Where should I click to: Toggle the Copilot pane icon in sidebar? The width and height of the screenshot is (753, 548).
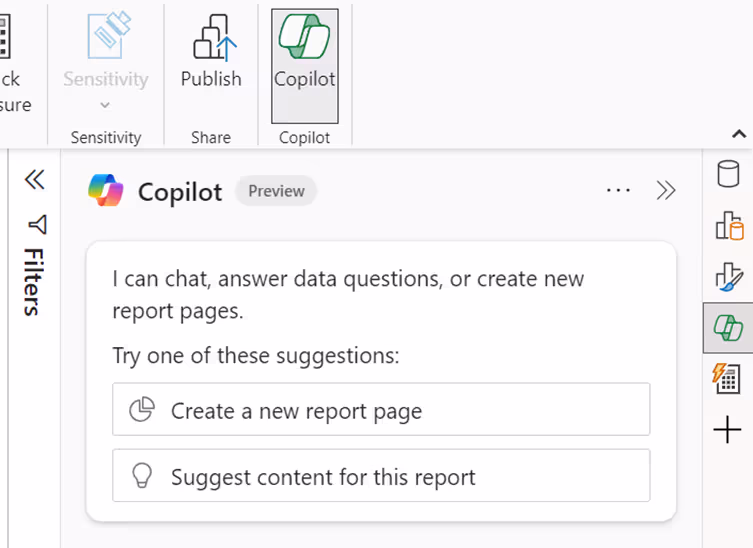pyautogui.click(x=728, y=328)
